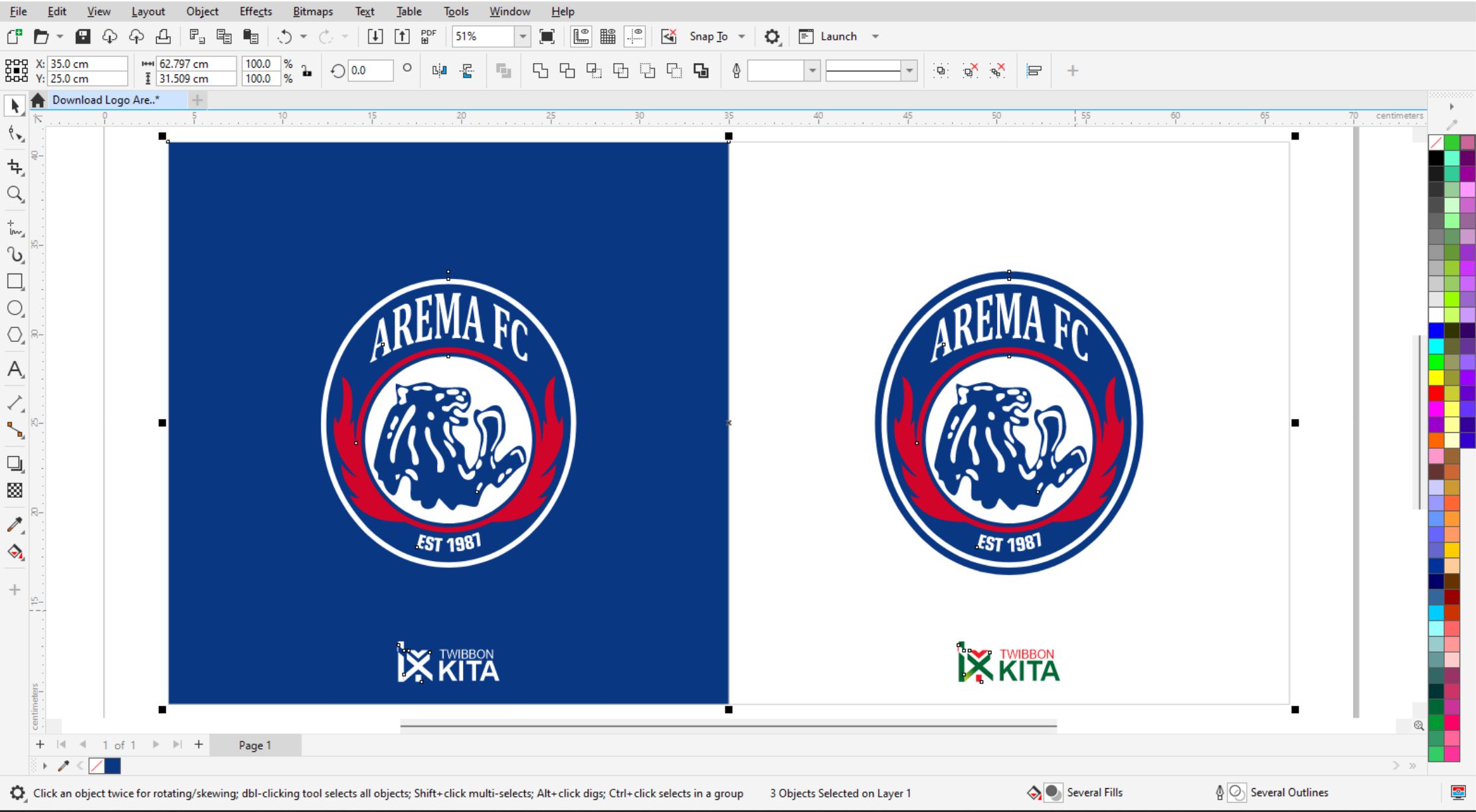Select the Ellipse tool
Screen dimensions: 1476x812
[x=15, y=308]
